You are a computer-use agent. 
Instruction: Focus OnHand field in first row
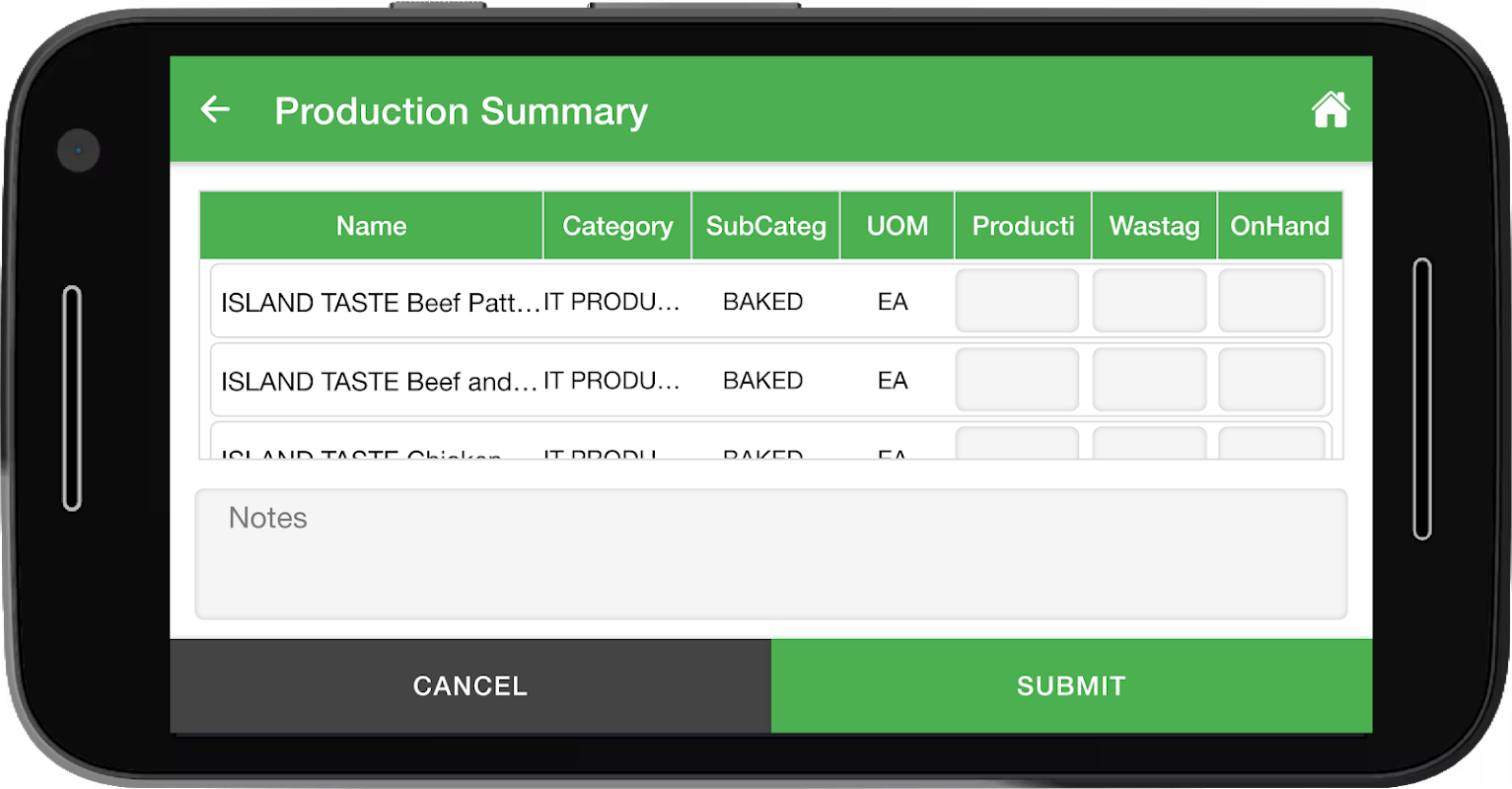click(x=1271, y=301)
